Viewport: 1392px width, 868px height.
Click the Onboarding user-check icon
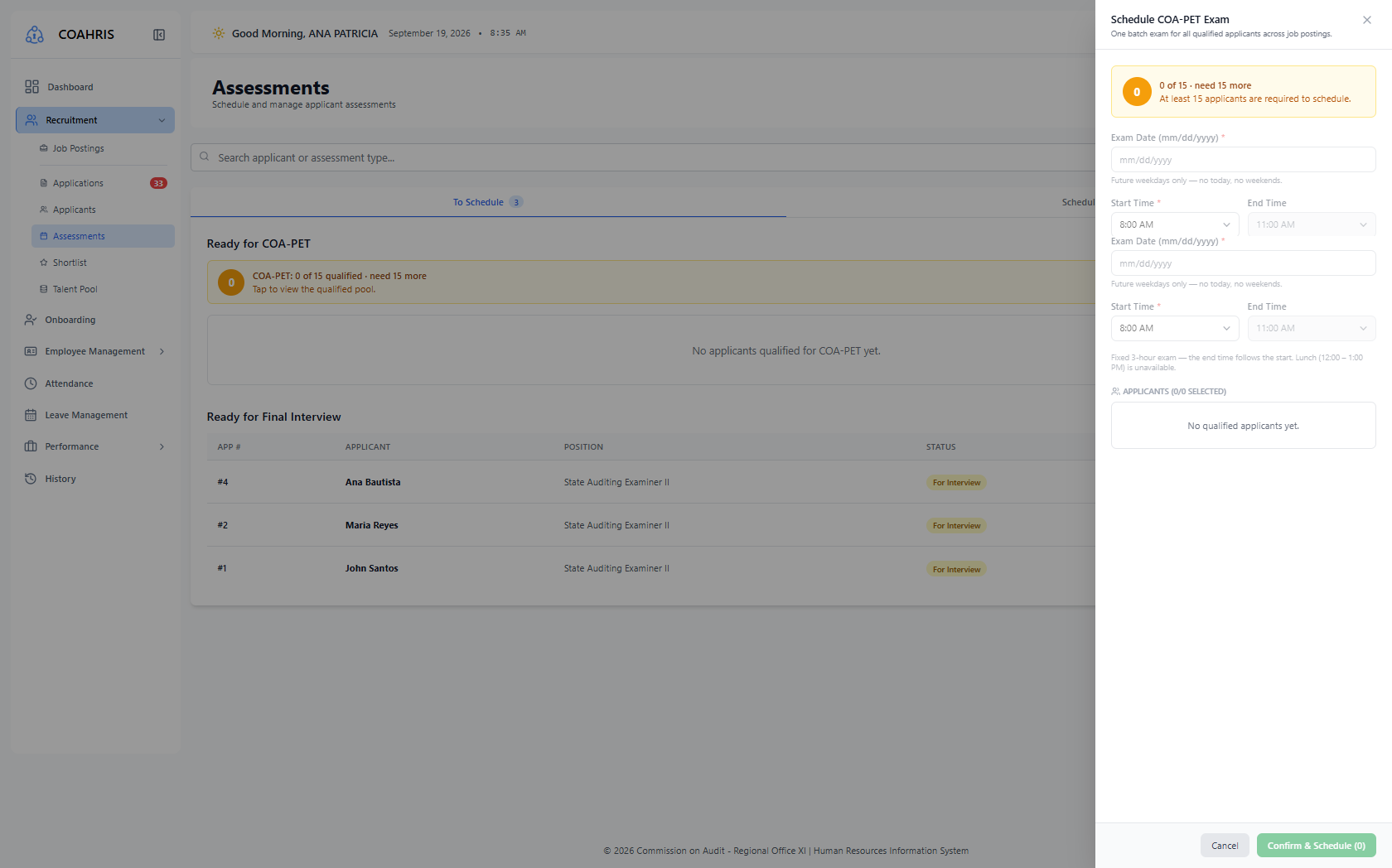pyautogui.click(x=31, y=320)
